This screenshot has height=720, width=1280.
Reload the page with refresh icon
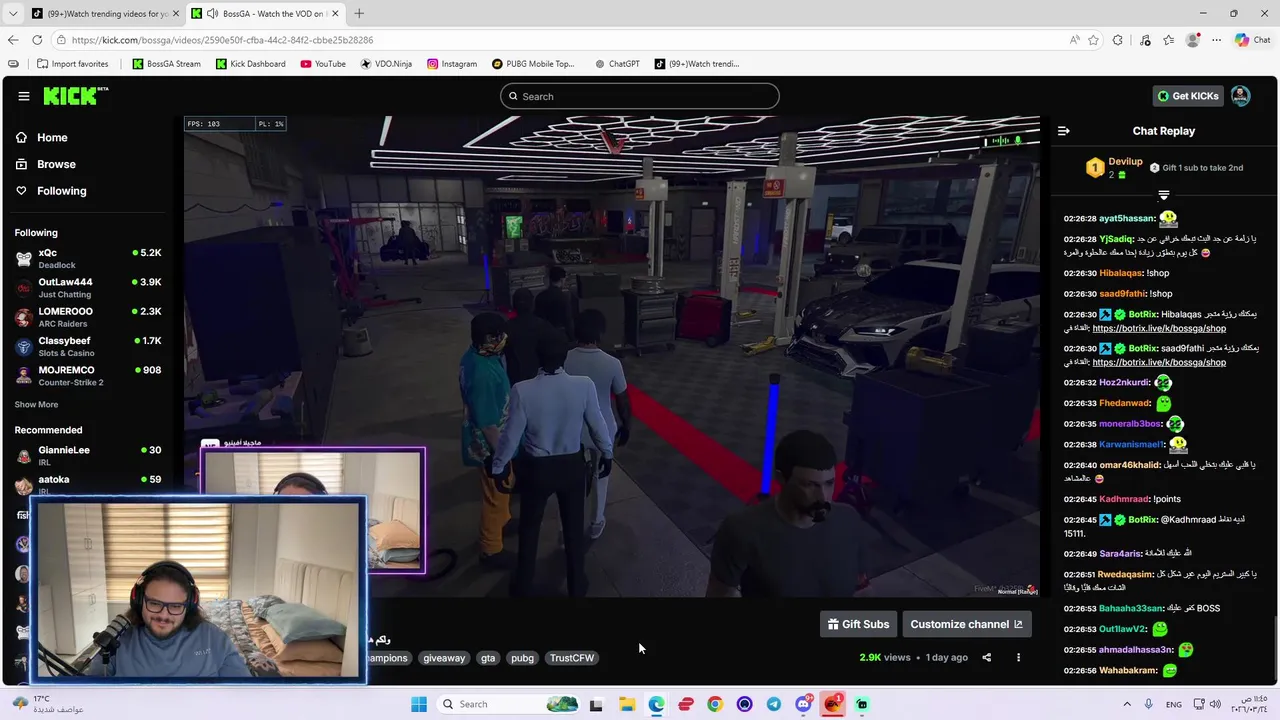click(37, 40)
